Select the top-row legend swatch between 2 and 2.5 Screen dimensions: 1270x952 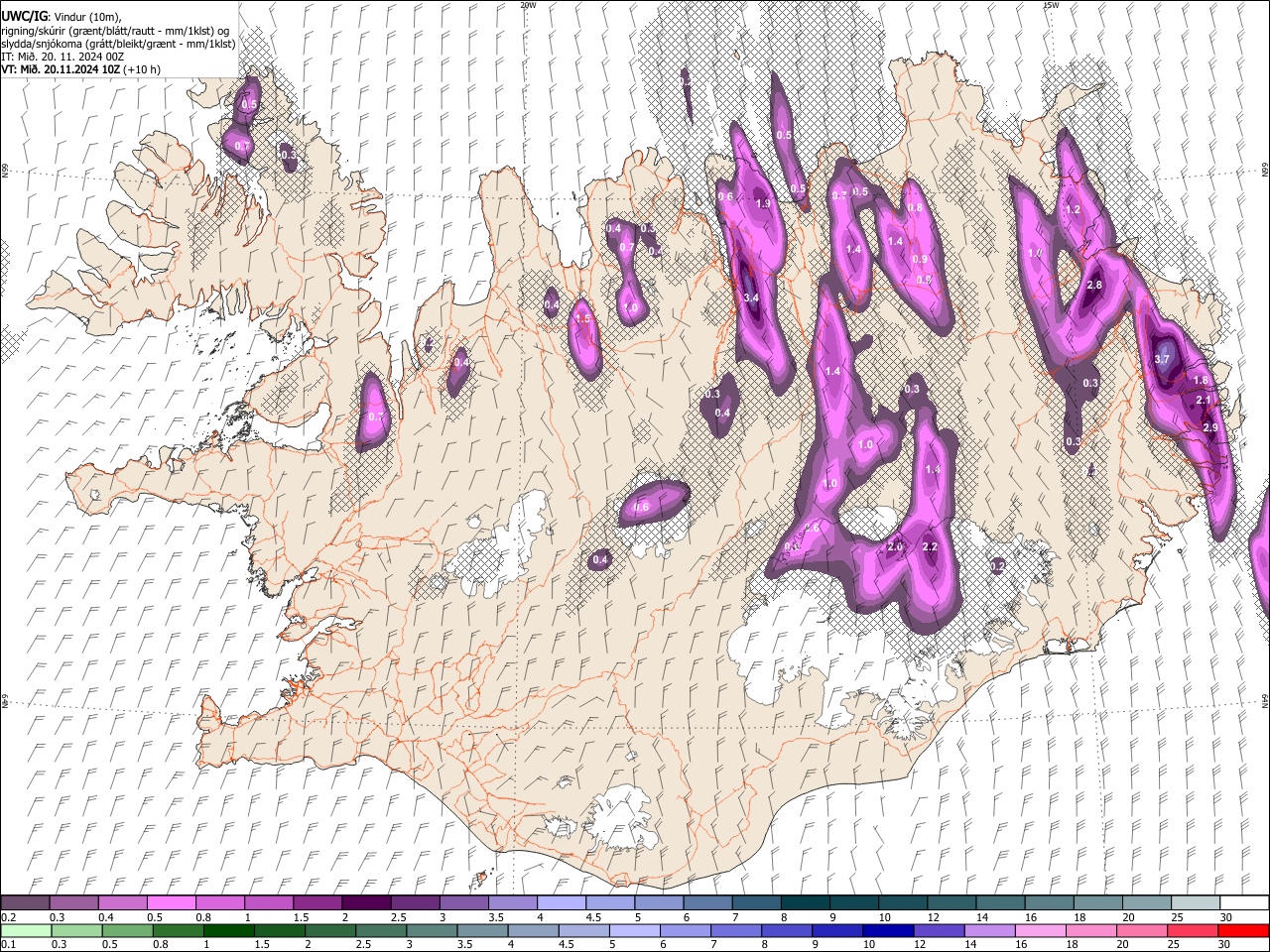pos(366,903)
